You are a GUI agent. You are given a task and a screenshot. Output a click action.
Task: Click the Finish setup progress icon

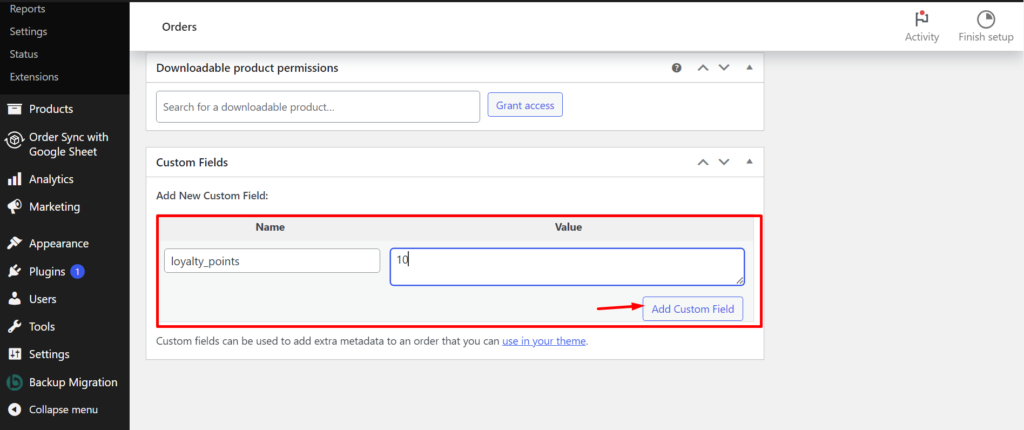pos(985,19)
